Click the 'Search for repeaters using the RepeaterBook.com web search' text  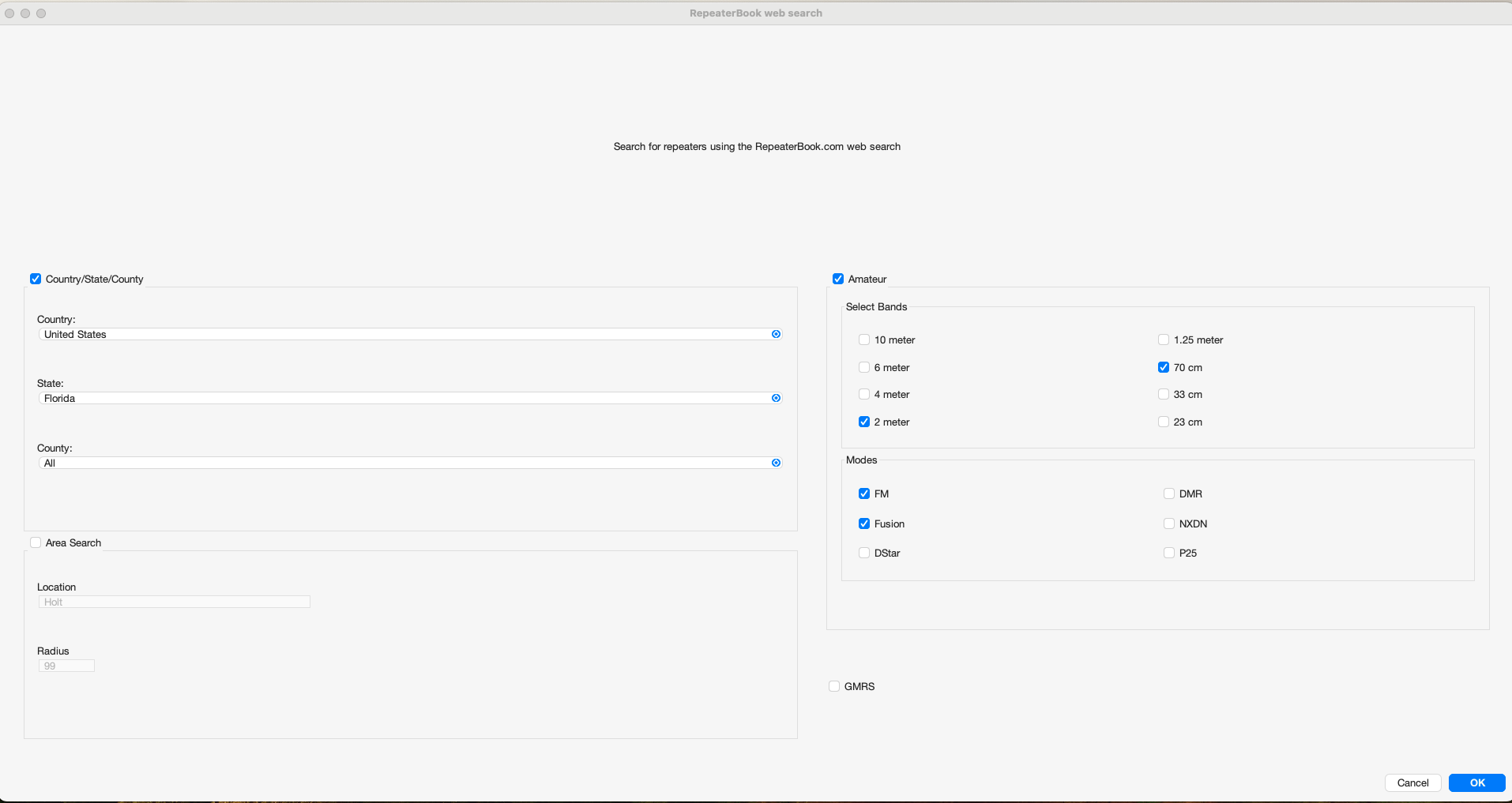pyautogui.click(x=757, y=146)
